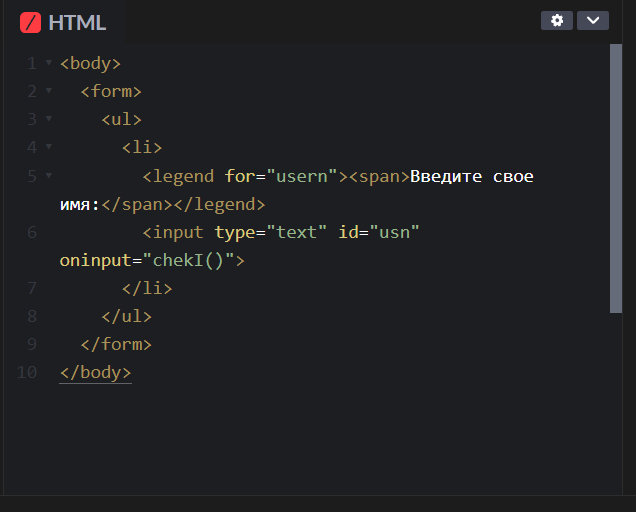Fold the li element on line 4
The height and width of the screenshot is (512, 636).
tap(48, 148)
